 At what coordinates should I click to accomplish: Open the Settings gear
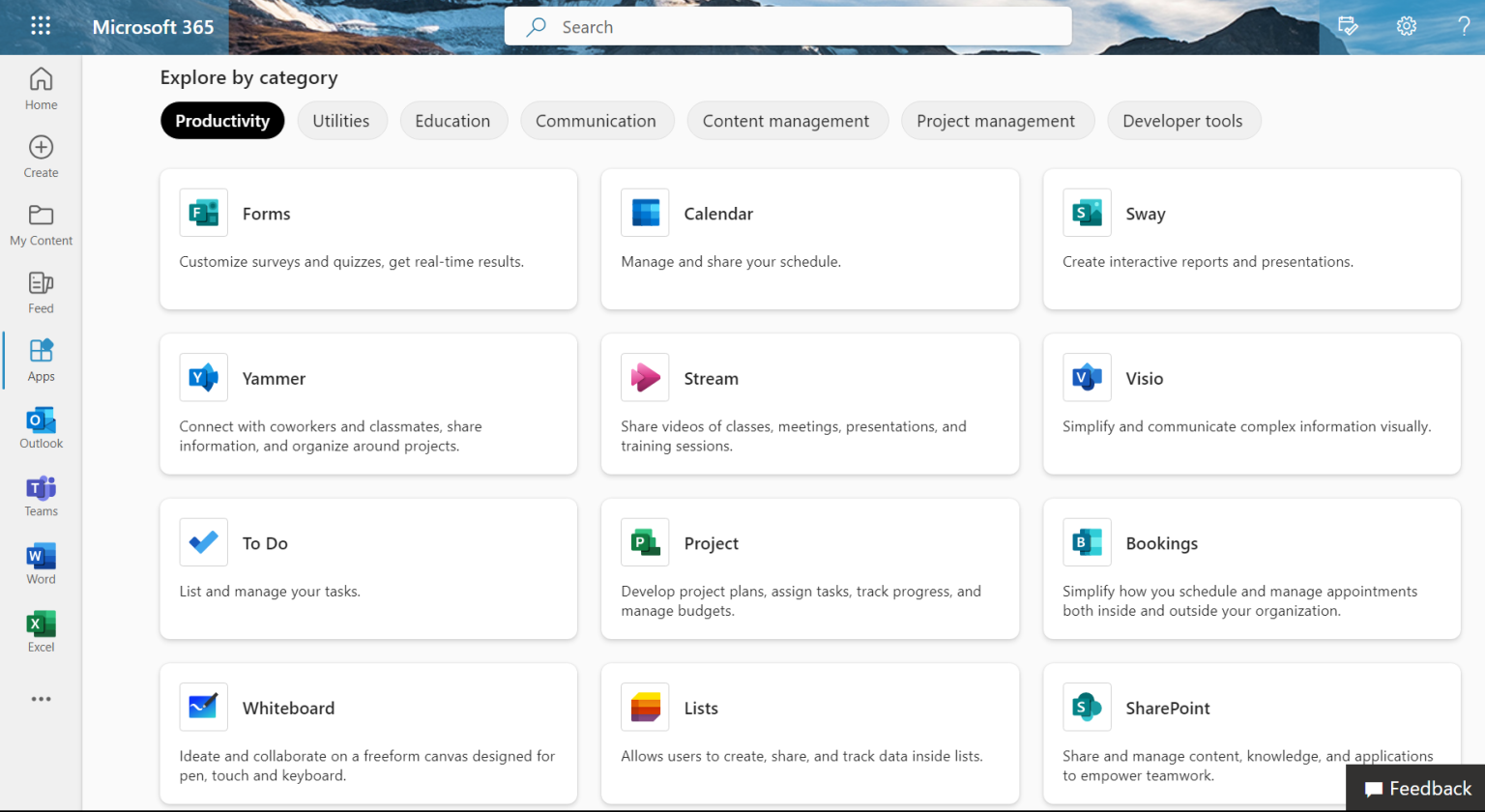tap(1406, 26)
